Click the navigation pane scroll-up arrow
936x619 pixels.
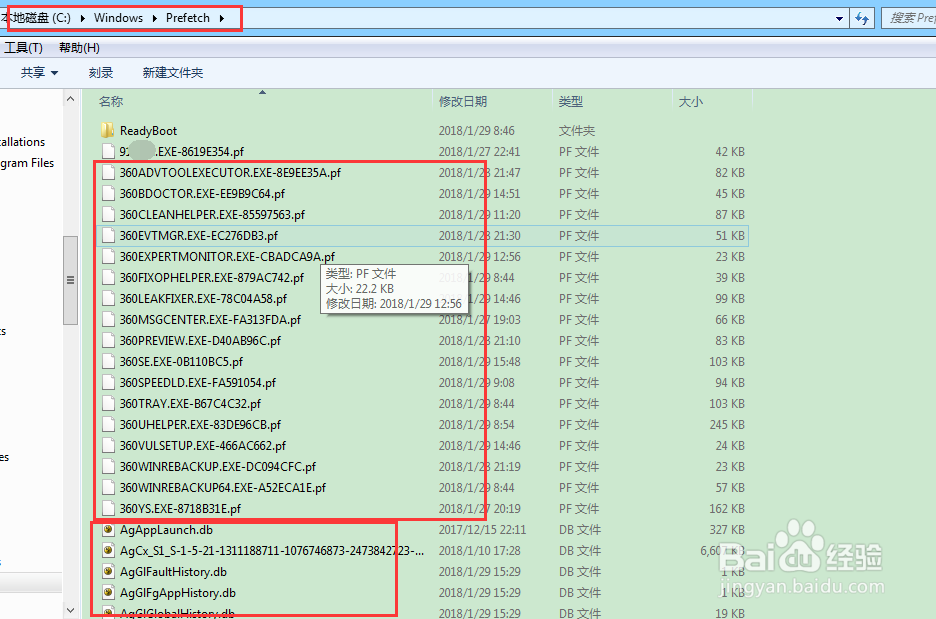70,98
